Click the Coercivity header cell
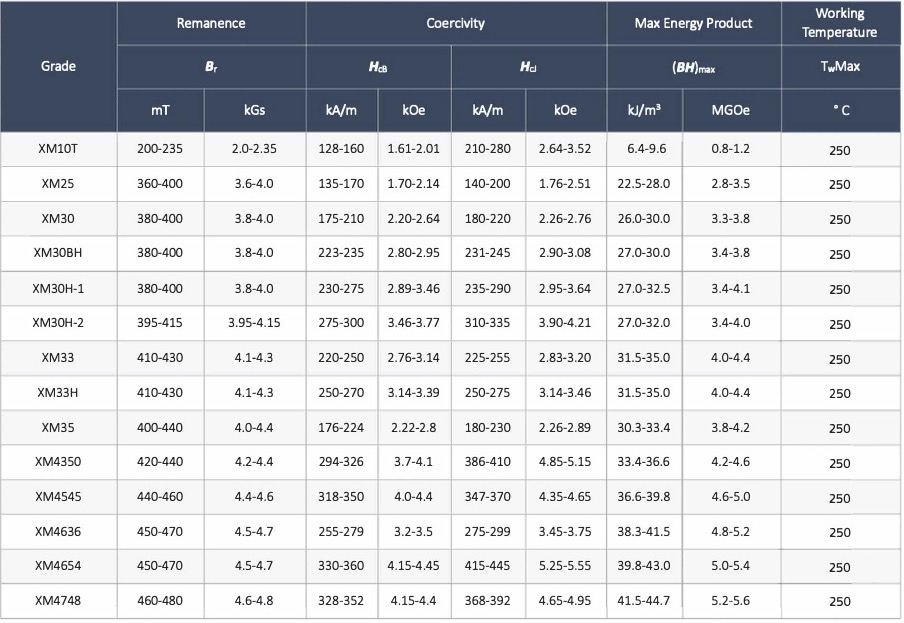The height and width of the screenshot is (623, 904). pyautogui.click(x=456, y=23)
